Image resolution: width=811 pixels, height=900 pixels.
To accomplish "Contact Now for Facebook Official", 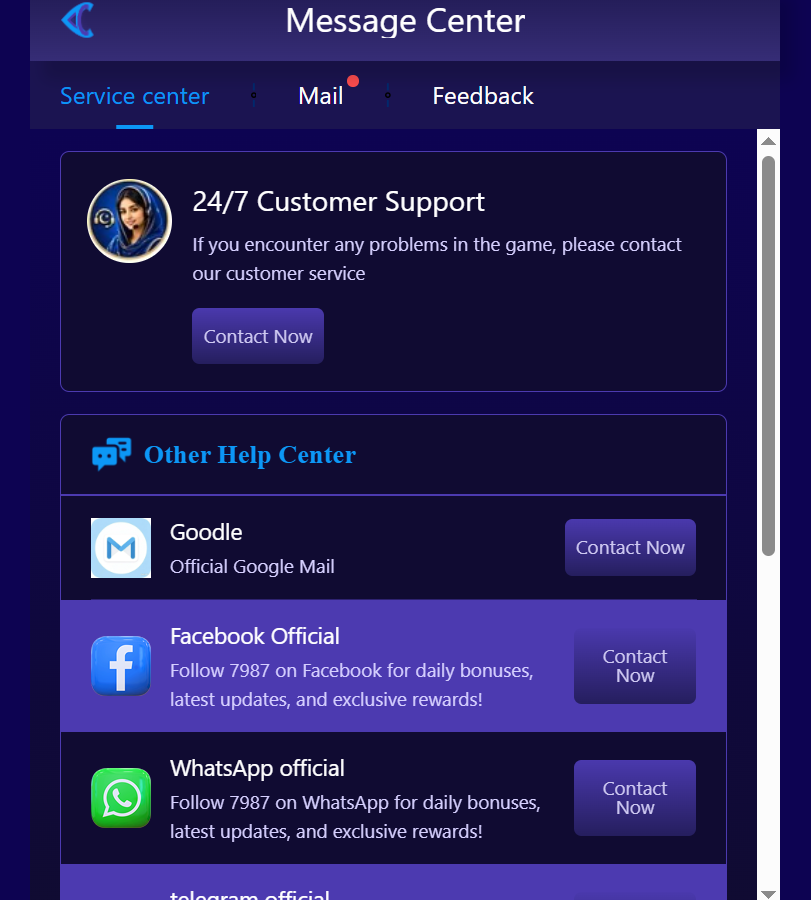I will [635, 666].
